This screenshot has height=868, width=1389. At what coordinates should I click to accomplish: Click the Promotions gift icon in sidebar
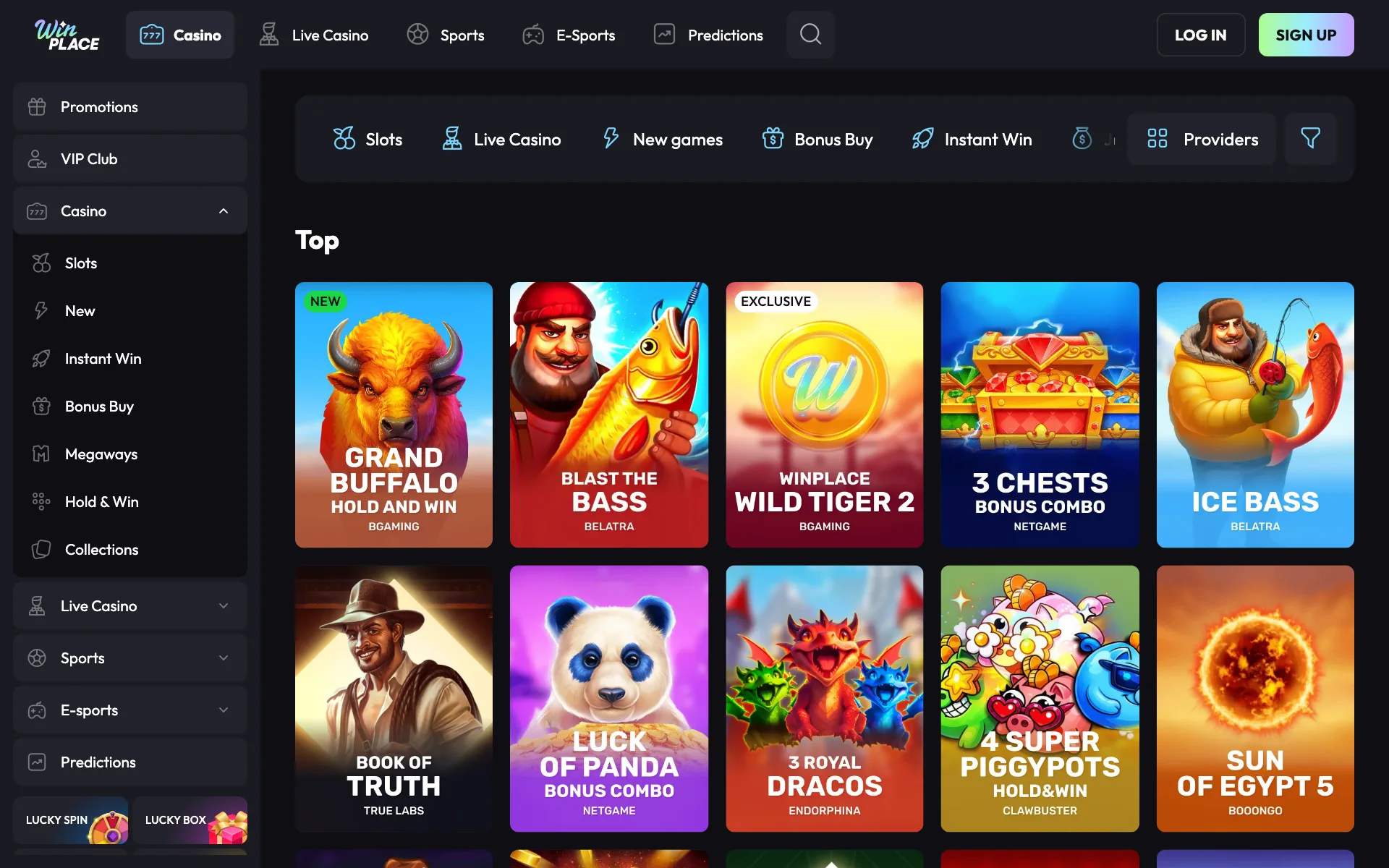tap(37, 107)
